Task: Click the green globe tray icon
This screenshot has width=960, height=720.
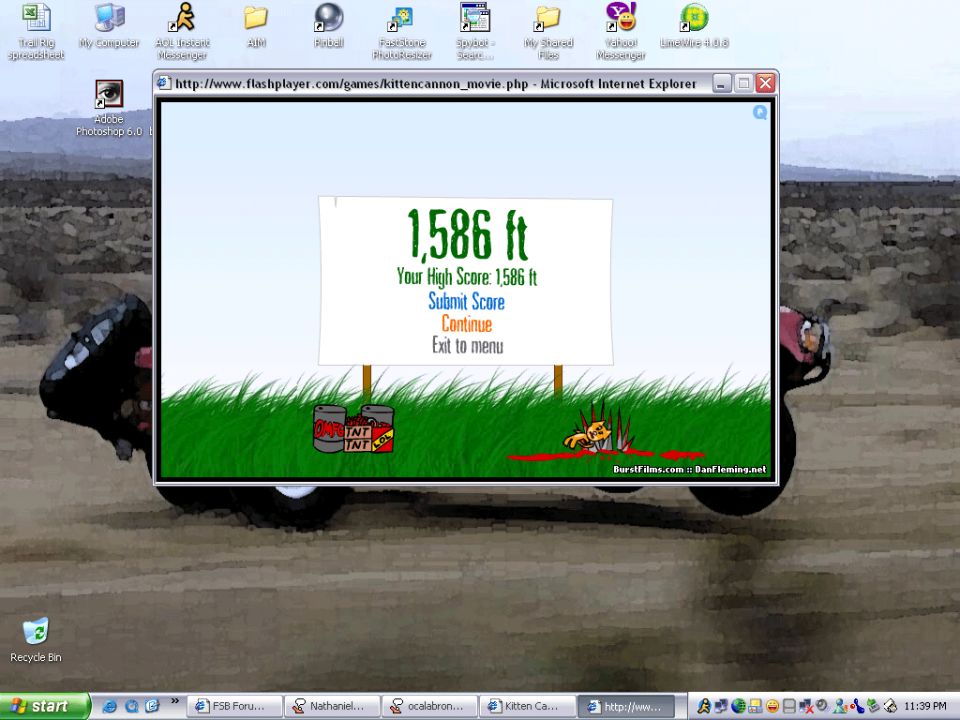Action: tap(738, 706)
